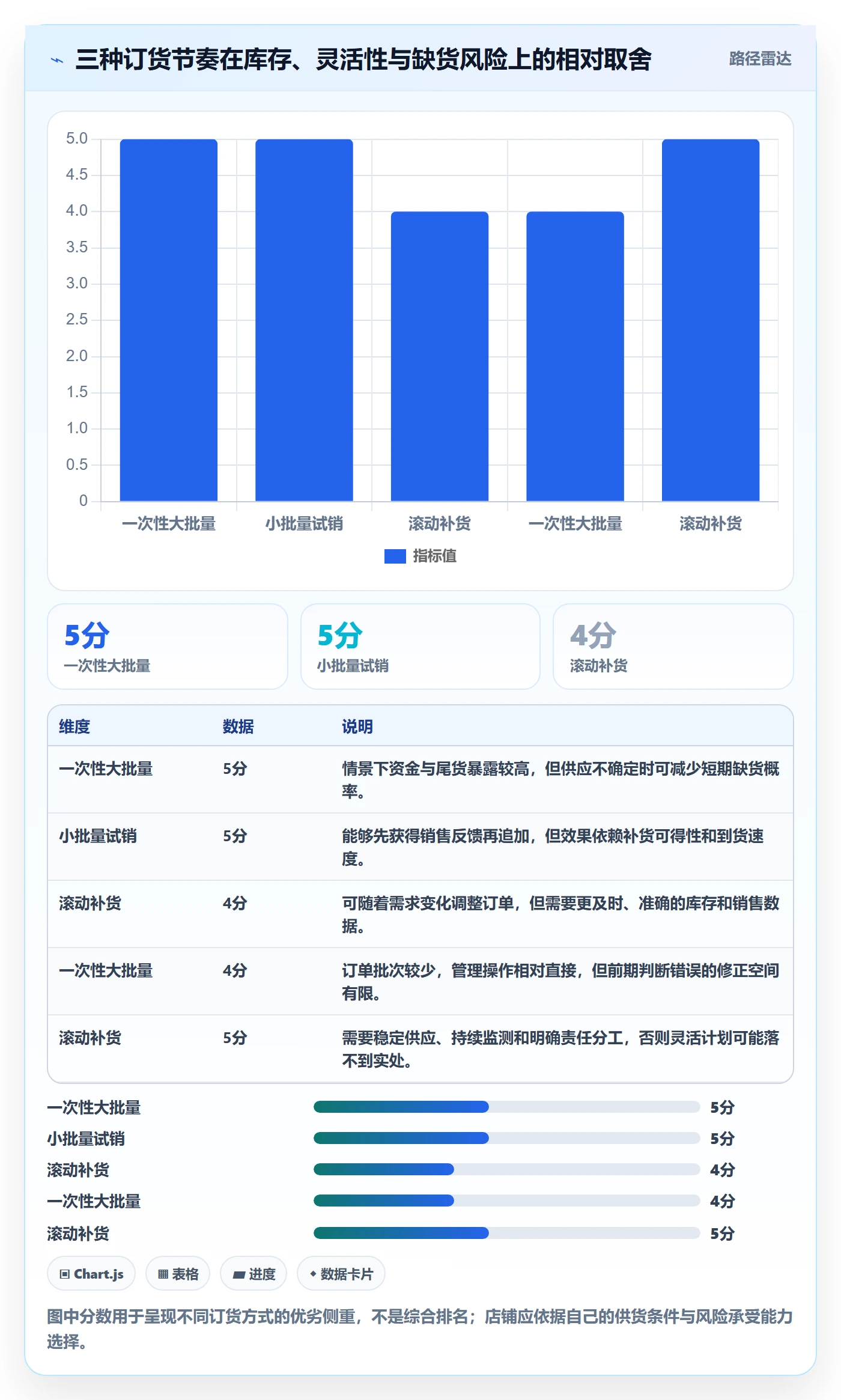841x1400 pixels.
Task: Click the last 滚动补货 progress bar
Action: tap(506, 1233)
